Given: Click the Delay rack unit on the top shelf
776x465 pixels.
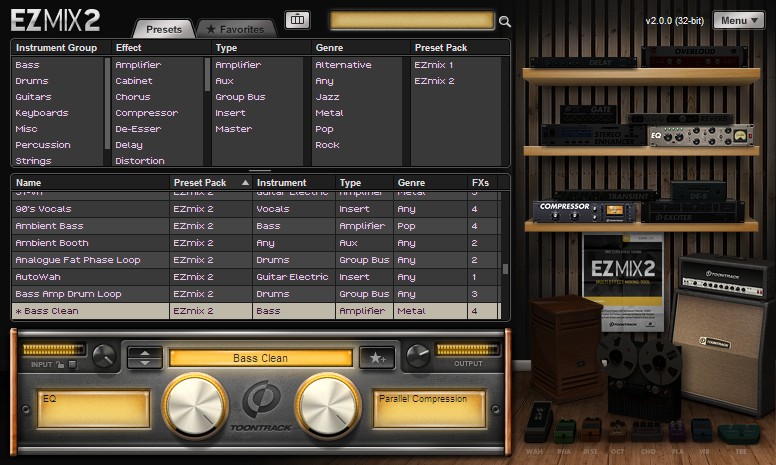Looking at the screenshot, I should pyautogui.click(x=583, y=63).
